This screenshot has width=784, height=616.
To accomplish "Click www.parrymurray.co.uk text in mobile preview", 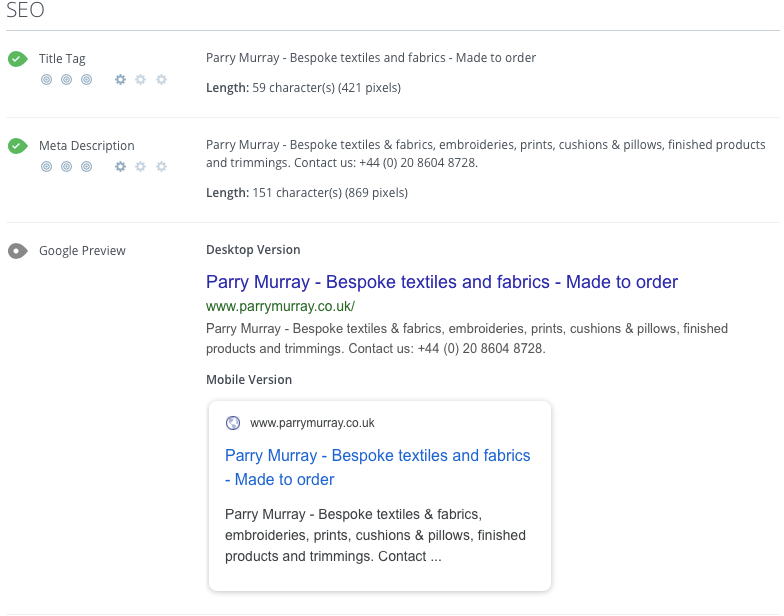I will click(x=312, y=423).
